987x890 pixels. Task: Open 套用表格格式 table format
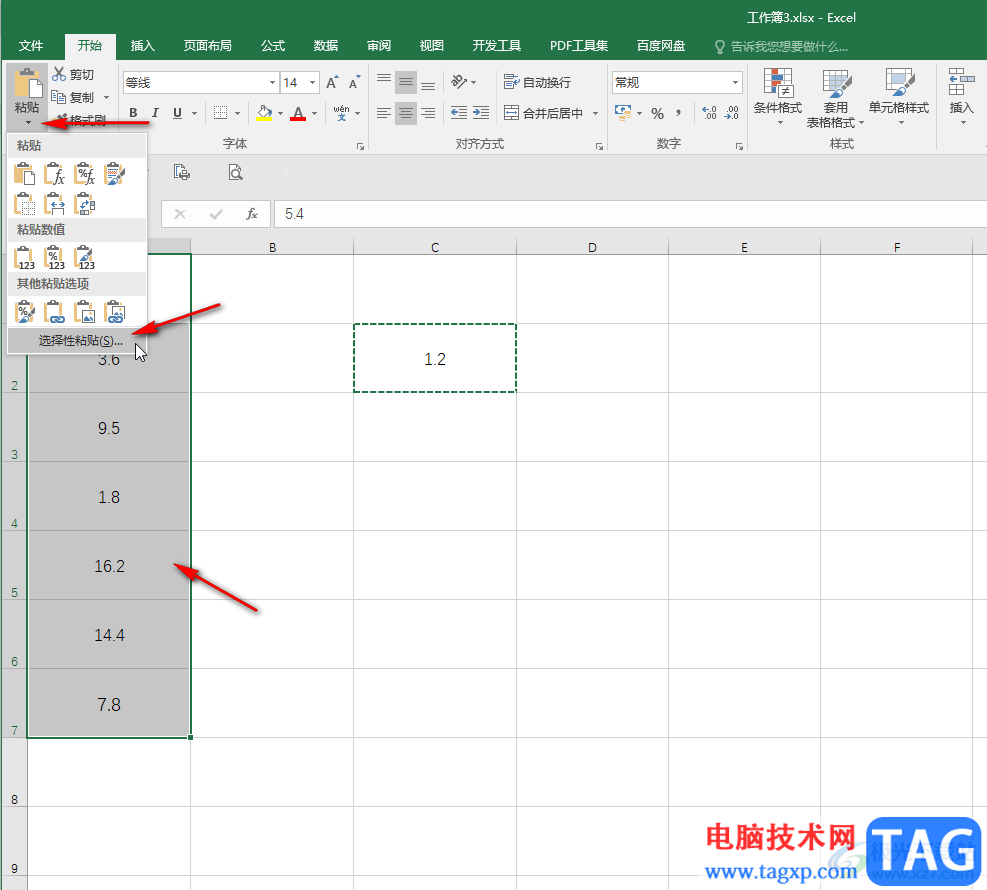pos(835,98)
